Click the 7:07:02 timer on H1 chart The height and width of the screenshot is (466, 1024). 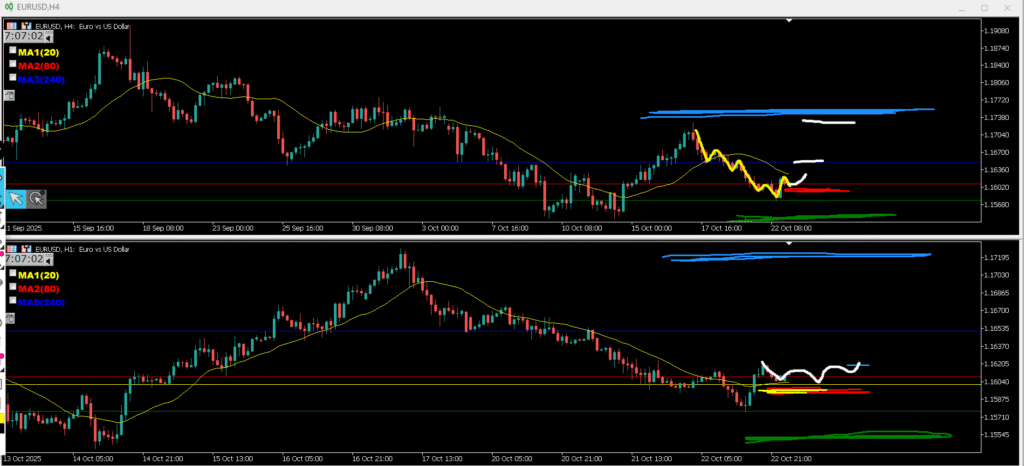click(24, 259)
